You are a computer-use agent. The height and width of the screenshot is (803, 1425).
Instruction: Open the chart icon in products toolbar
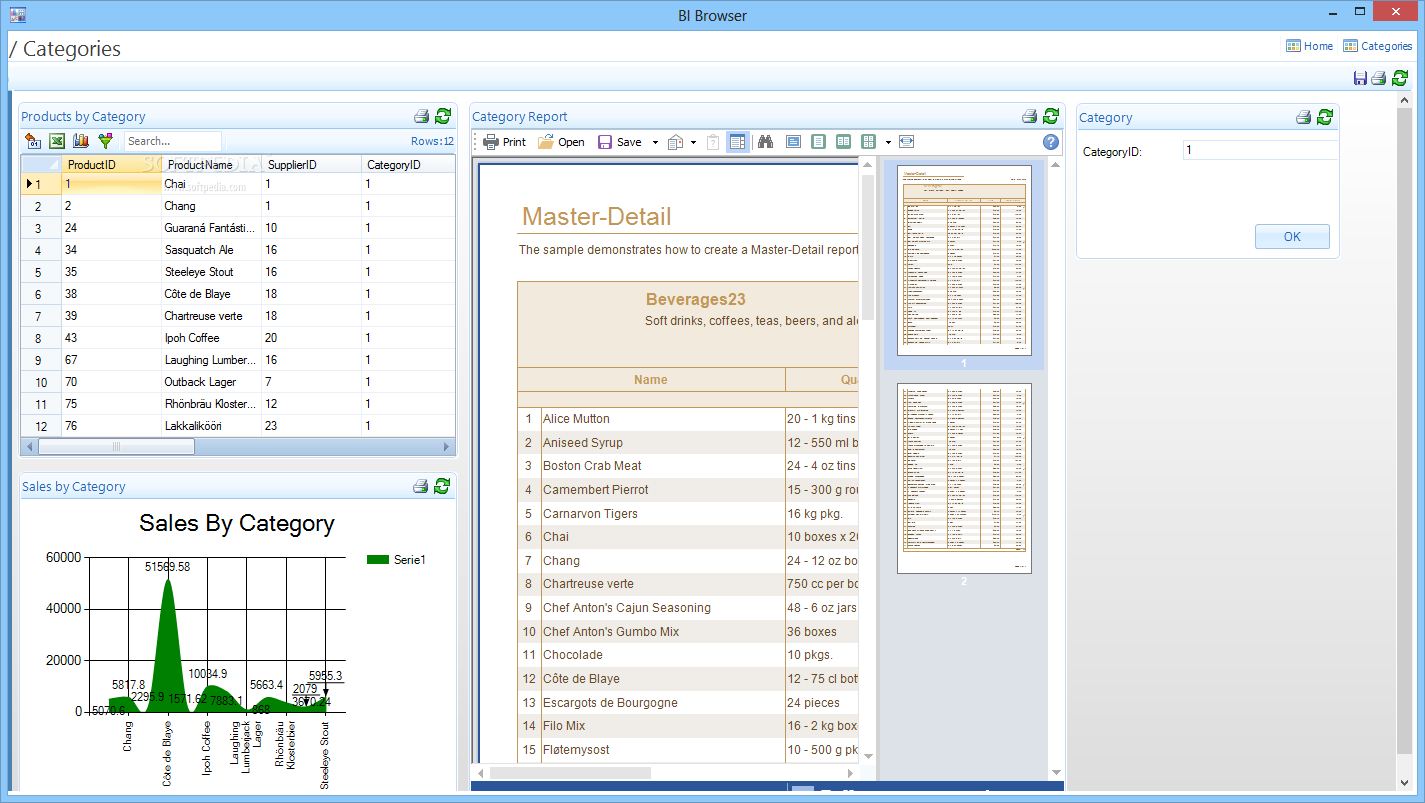[x=81, y=141]
